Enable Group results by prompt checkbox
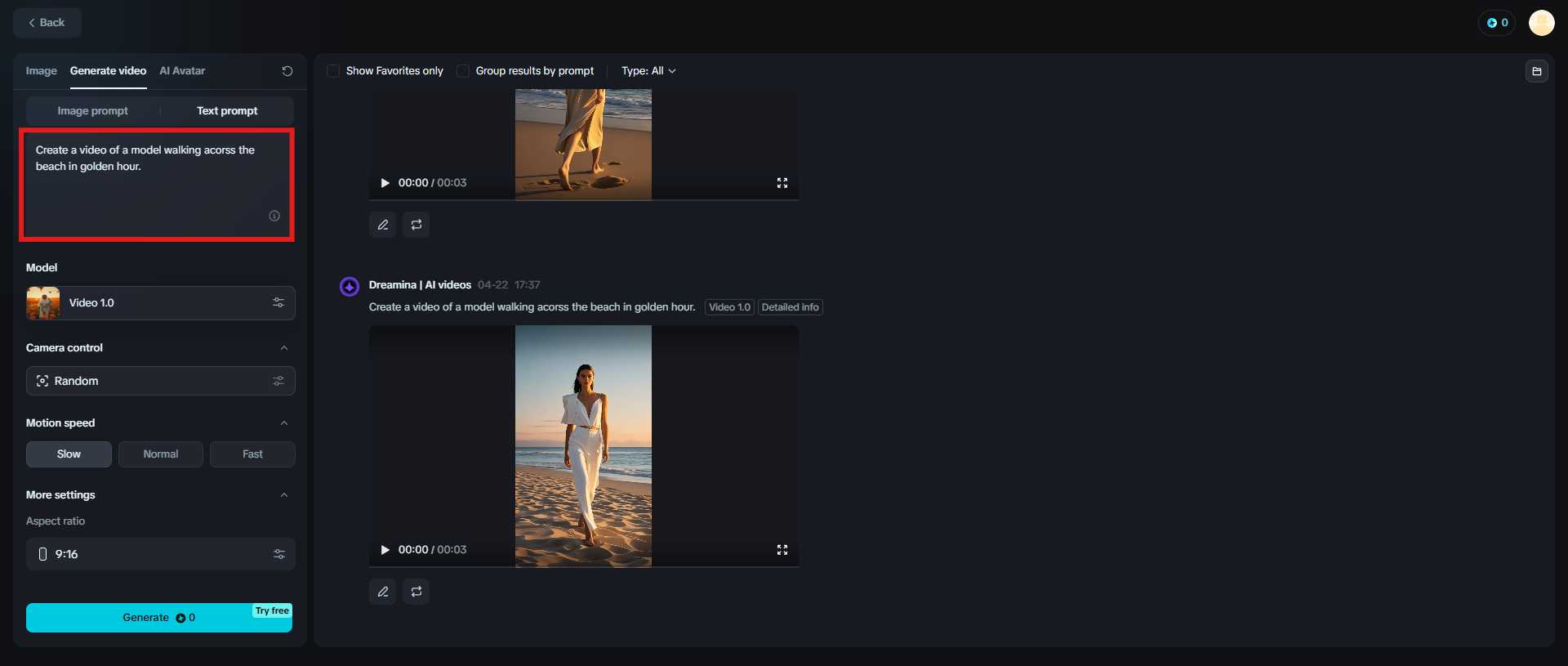This screenshot has width=1568, height=666. pos(463,71)
